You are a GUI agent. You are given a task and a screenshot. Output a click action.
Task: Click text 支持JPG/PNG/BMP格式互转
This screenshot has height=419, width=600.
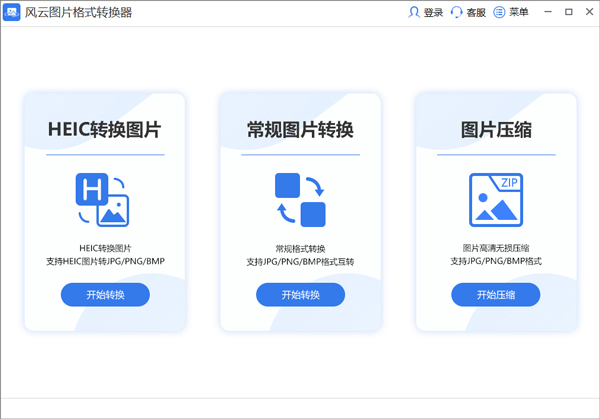[x=300, y=262]
